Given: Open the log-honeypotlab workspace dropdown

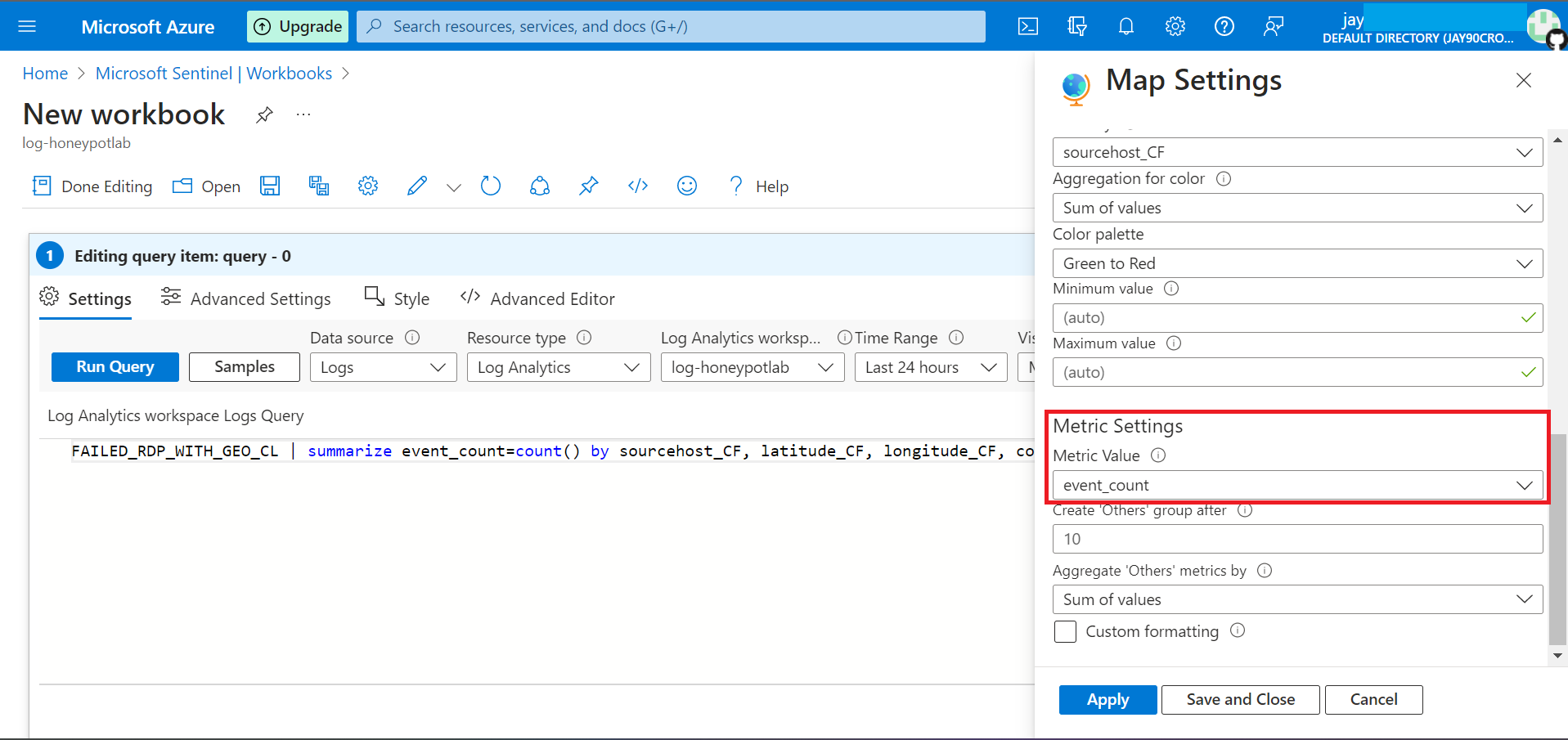Looking at the screenshot, I should [x=753, y=367].
